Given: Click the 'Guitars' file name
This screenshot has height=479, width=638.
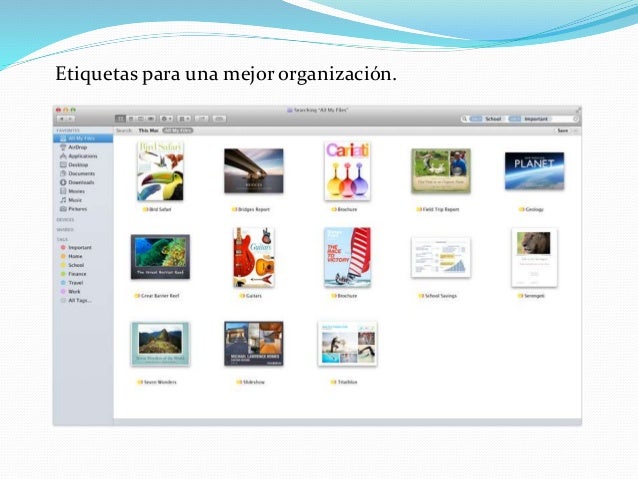Looking at the screenshot, I should pyautogui.click(x=254, y=296).
